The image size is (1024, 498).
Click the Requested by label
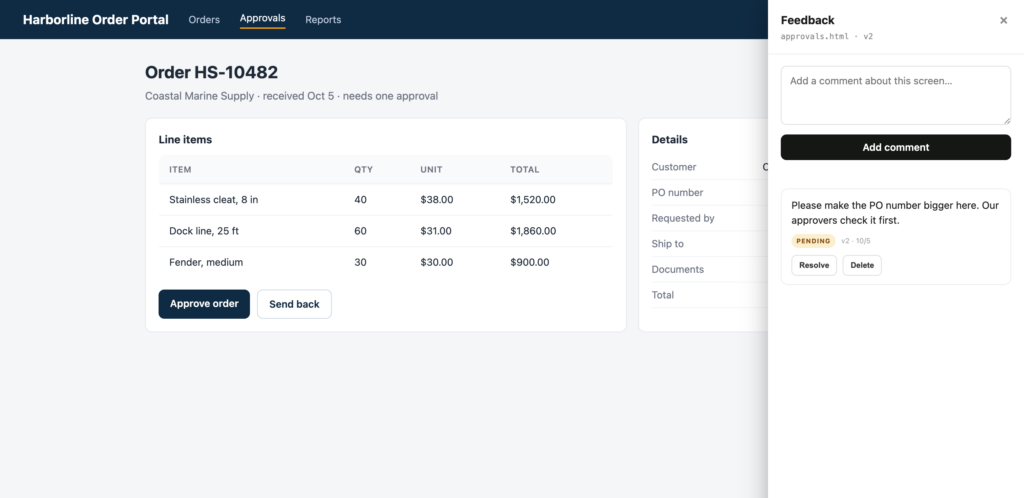pos(682,218)
